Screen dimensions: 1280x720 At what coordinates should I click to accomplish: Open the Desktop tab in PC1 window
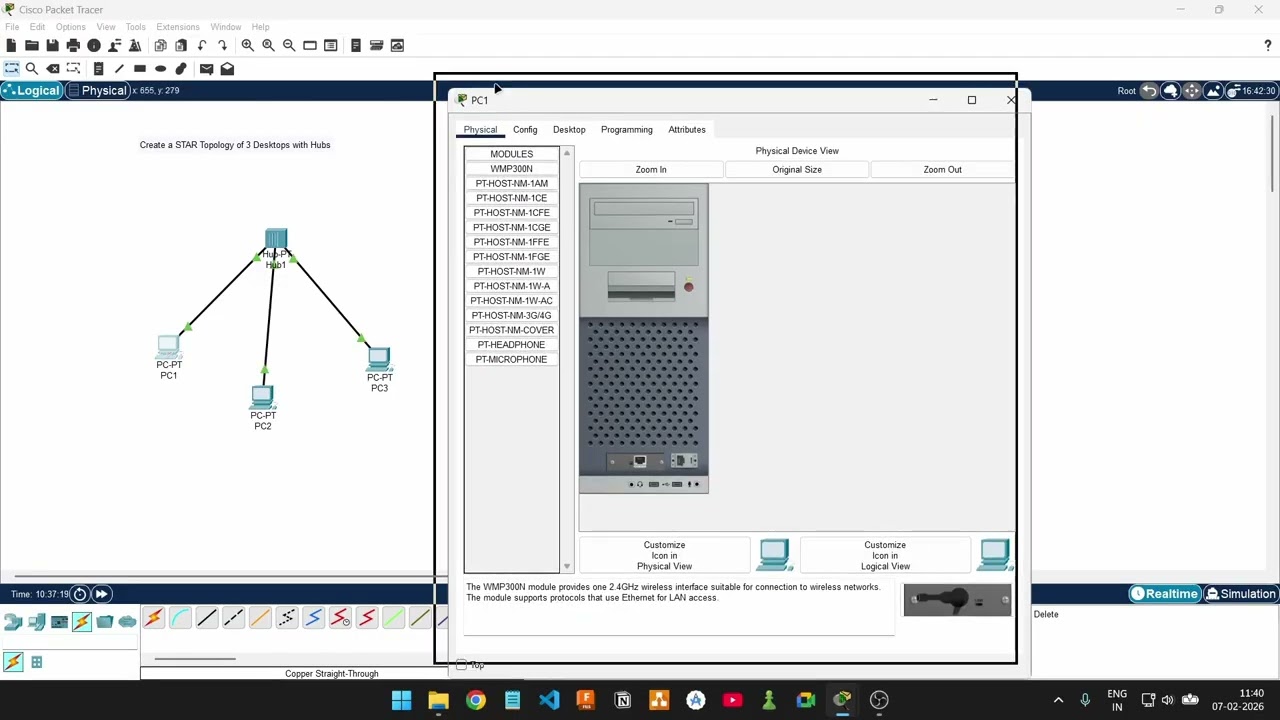coord(569,130)
